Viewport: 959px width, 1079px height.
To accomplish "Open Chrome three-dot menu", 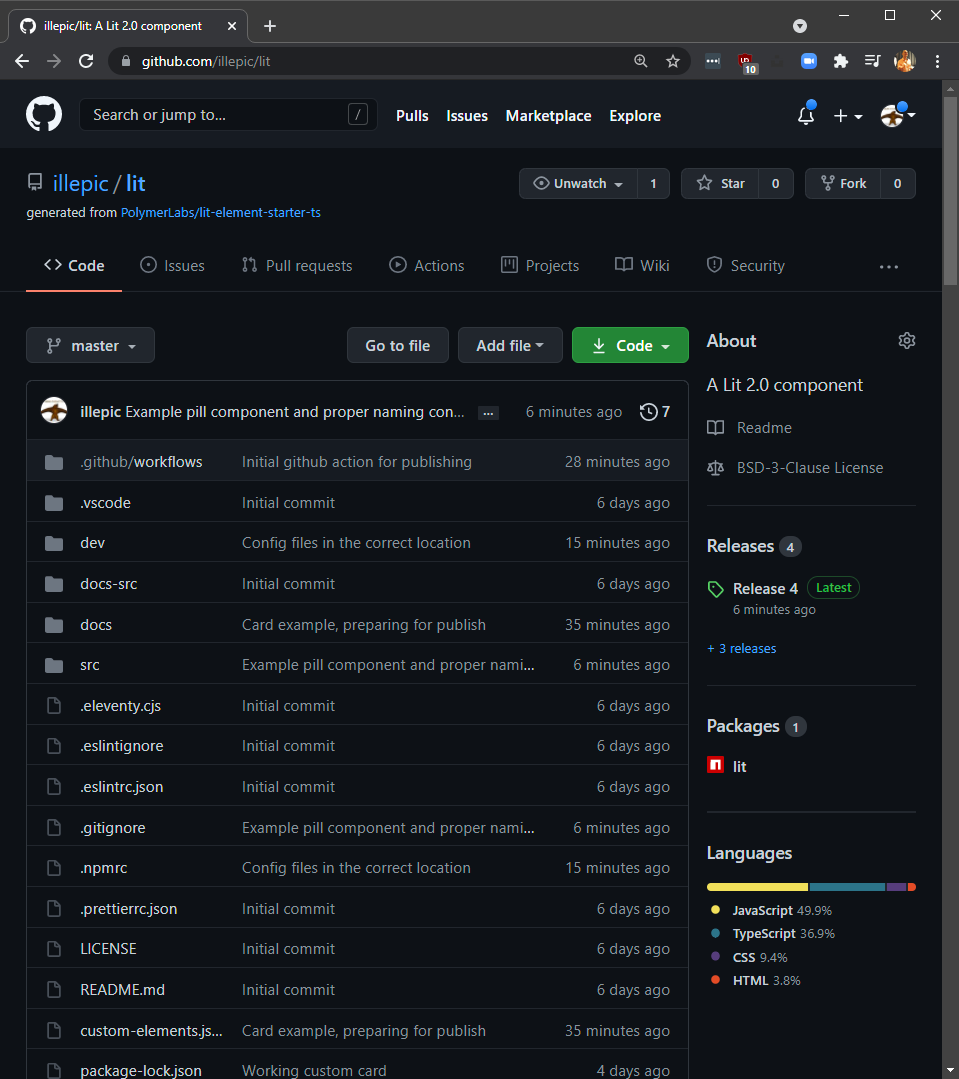I will (x=937, y=61).
